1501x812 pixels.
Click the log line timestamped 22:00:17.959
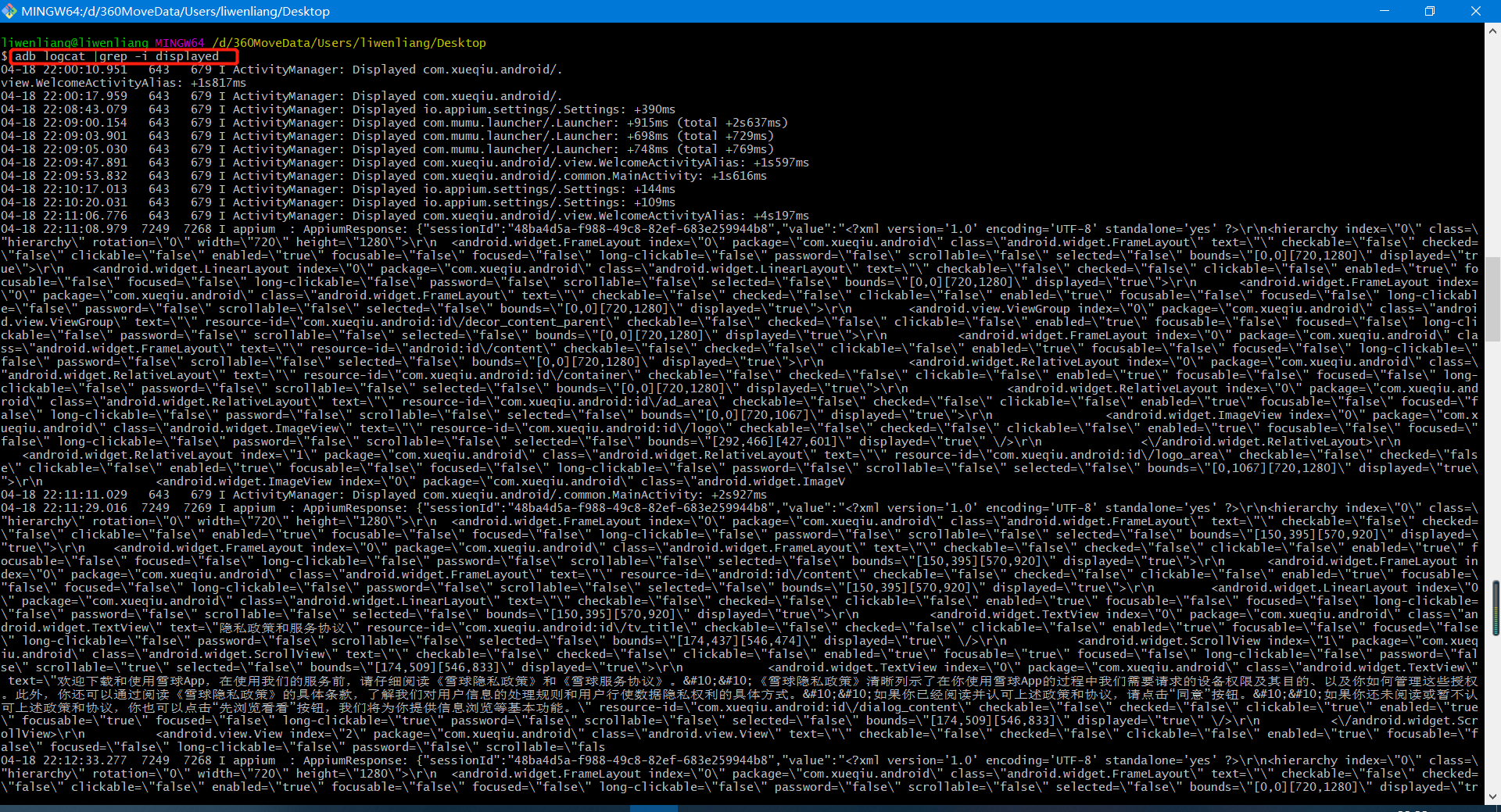tap(281, 96)
